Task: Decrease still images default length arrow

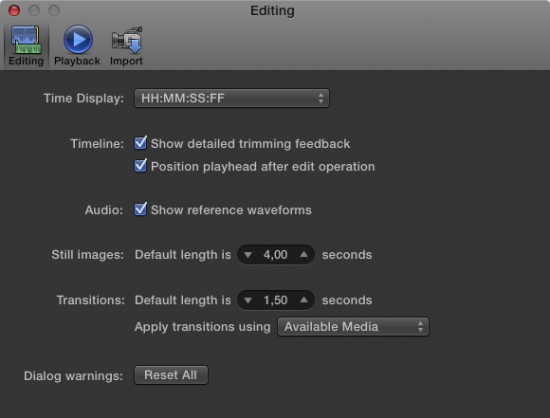Action: coord(248,255)
